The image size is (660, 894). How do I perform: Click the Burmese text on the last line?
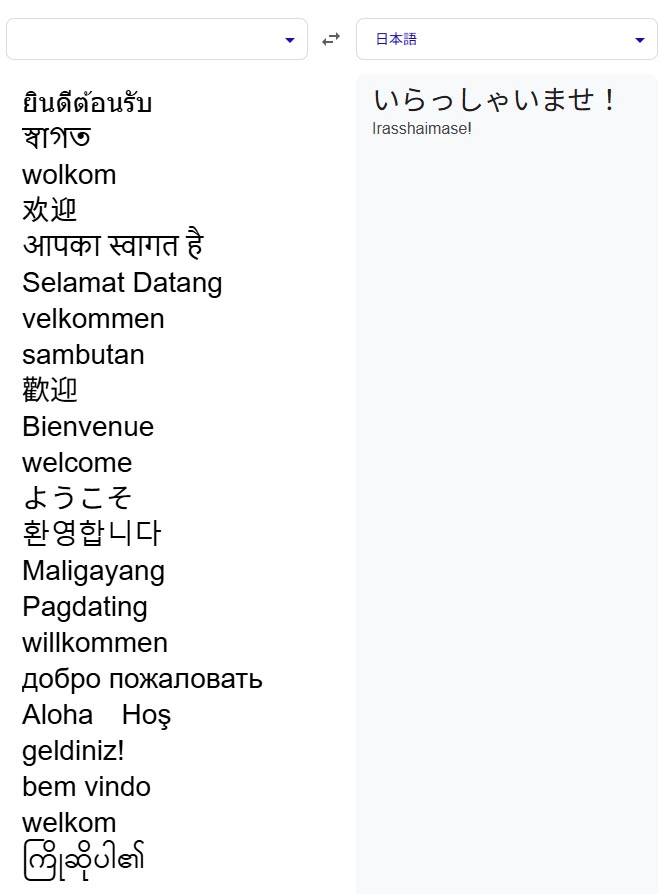pos(83,860)
